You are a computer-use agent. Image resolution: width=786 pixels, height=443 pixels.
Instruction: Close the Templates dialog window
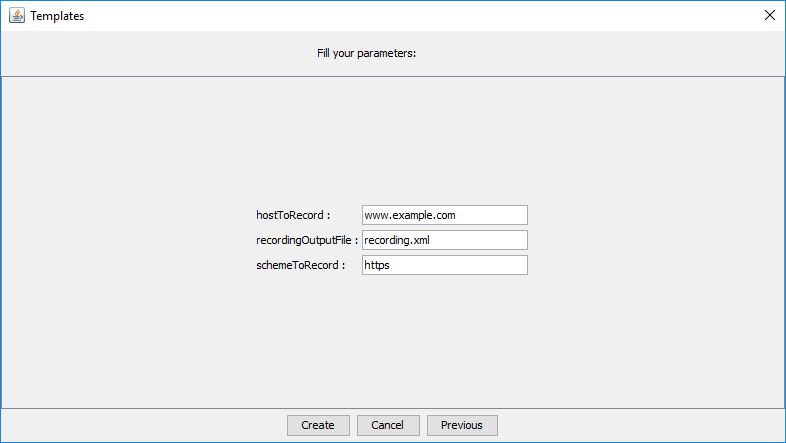(x=769, y=15)
